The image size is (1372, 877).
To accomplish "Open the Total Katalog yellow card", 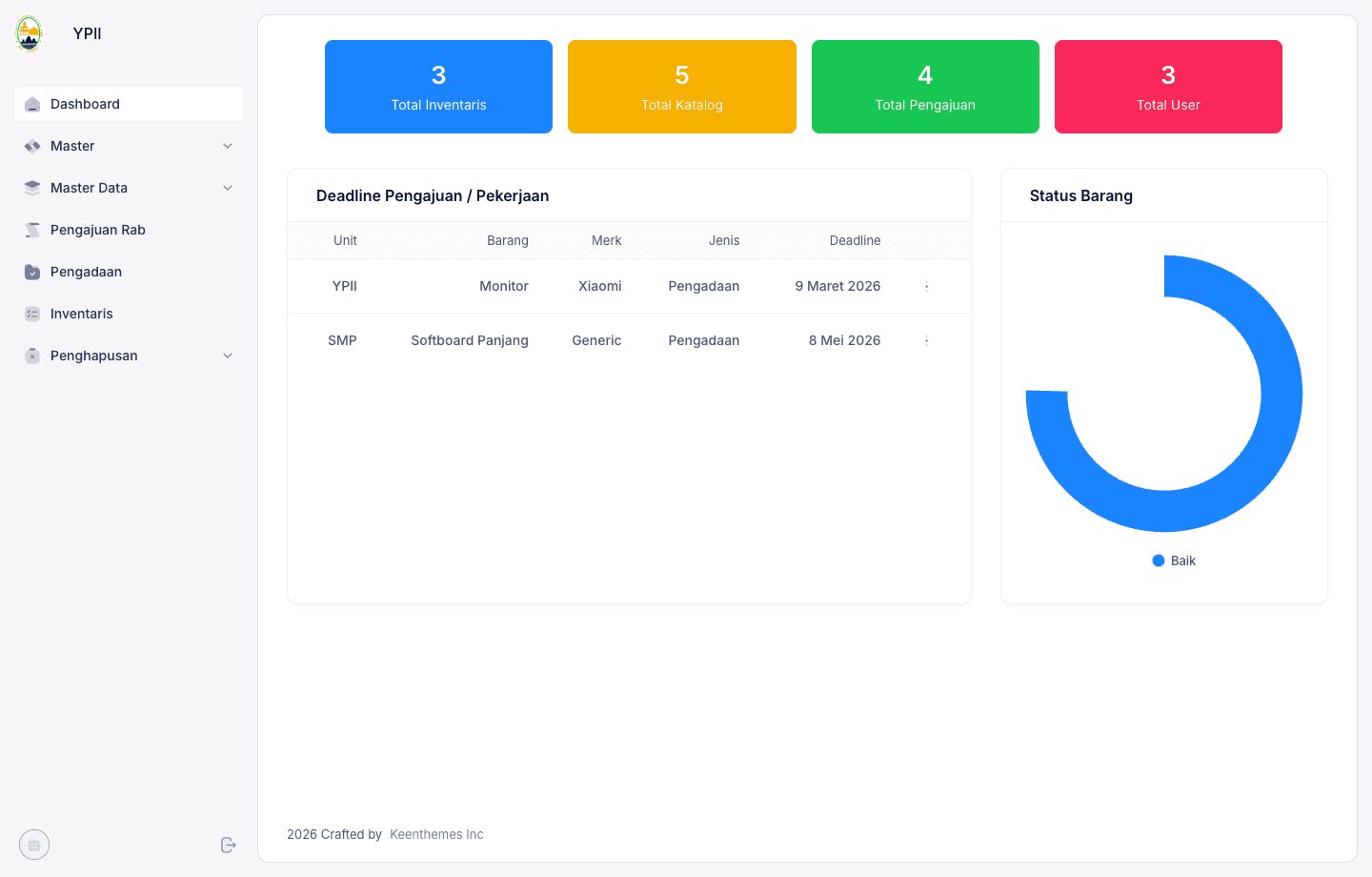I will pyautogui.click(x=682, y=87).
